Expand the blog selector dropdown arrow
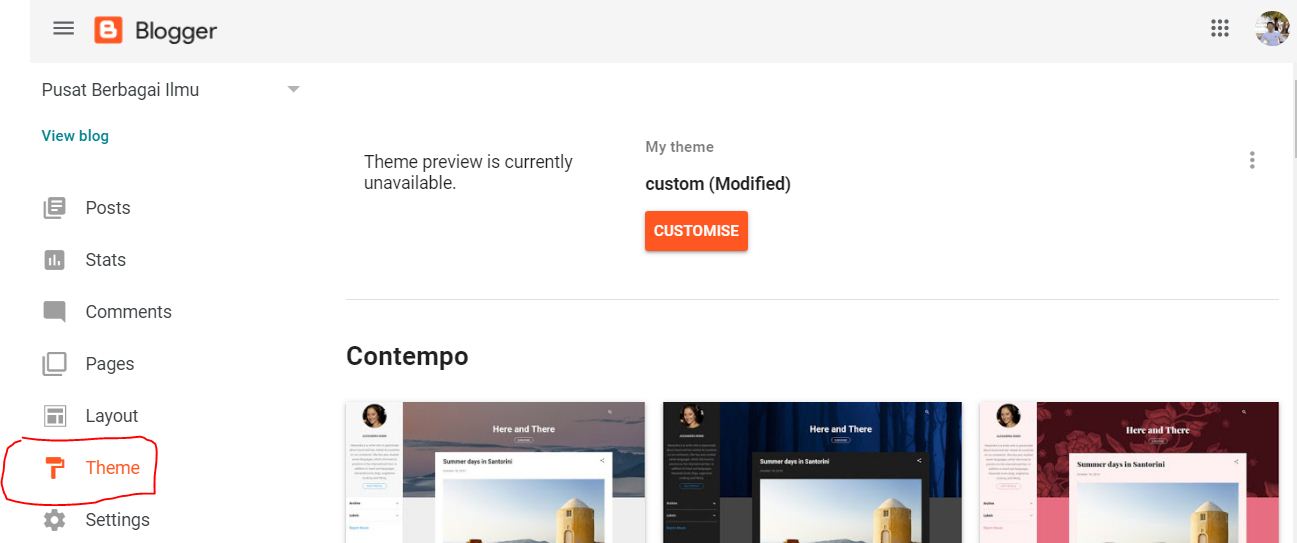This screenshot has width=1297, height=543. 293,89
